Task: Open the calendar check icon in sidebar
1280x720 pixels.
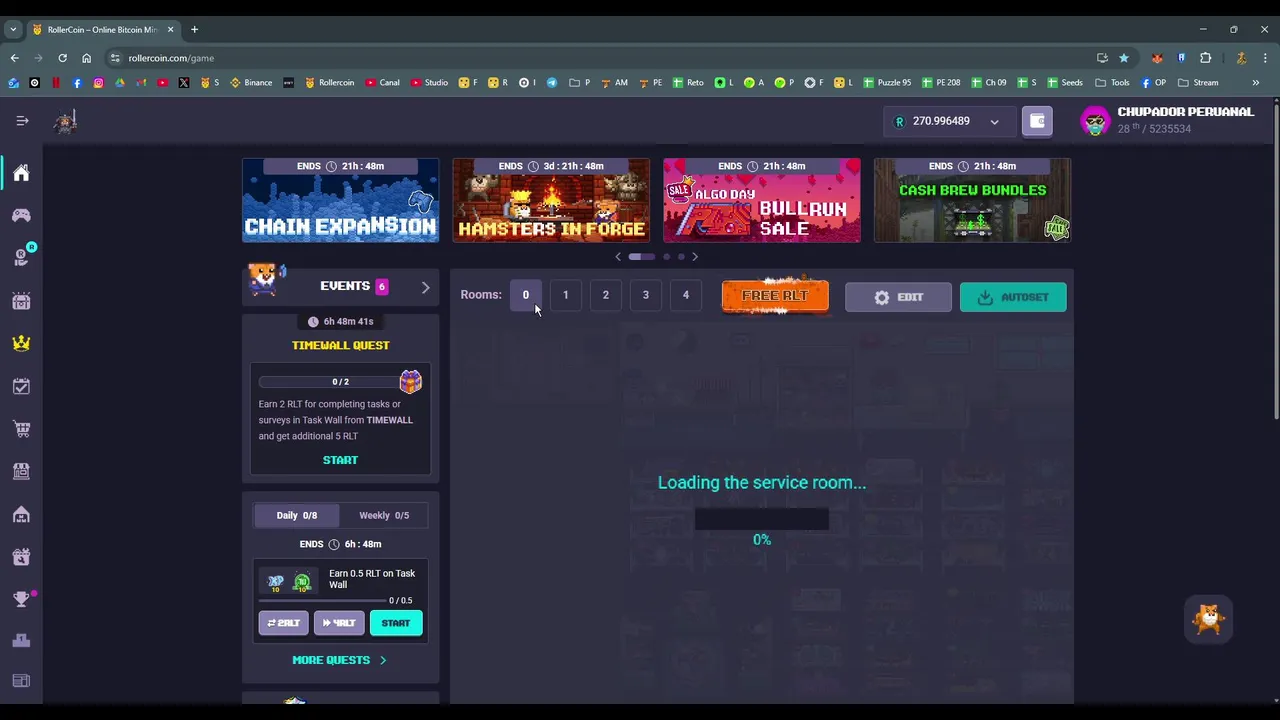Action: (21, 386)
